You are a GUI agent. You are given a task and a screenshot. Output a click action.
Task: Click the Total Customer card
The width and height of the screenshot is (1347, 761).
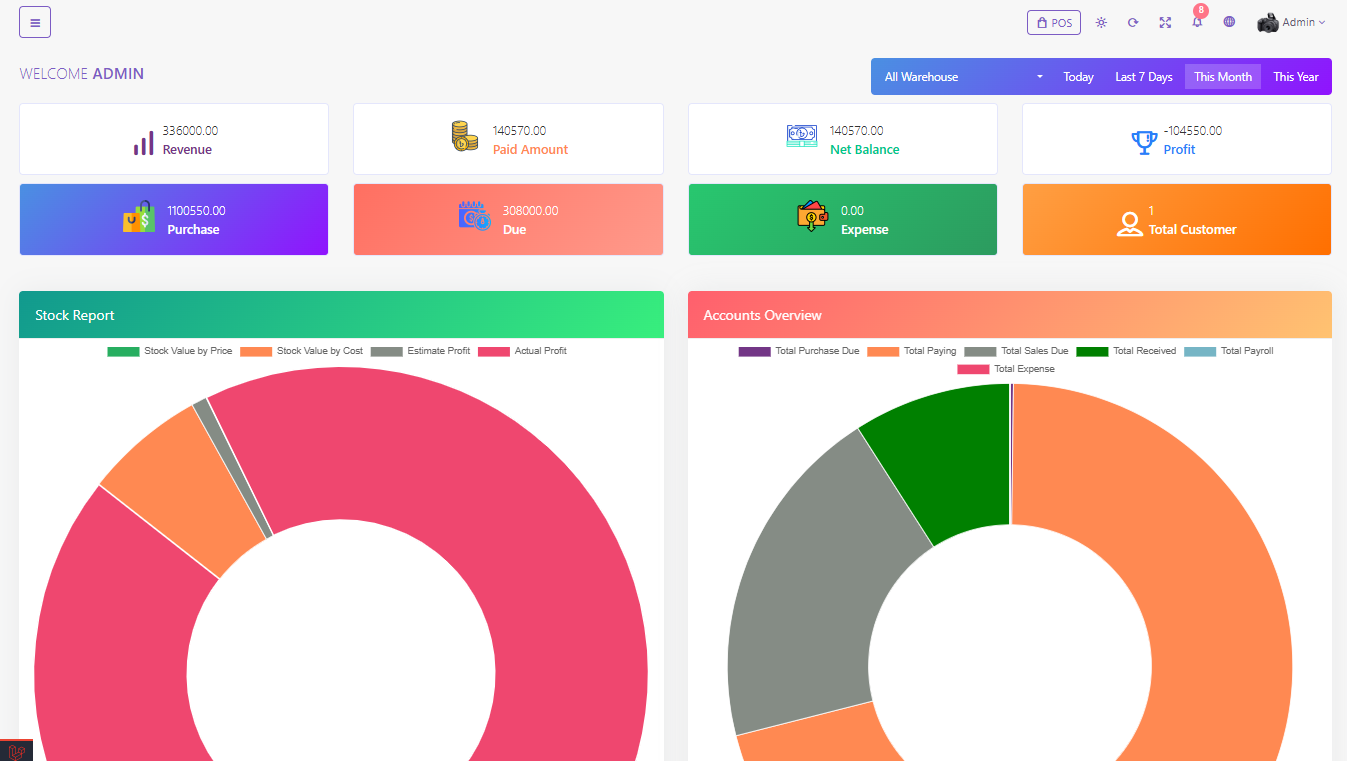1176,220
